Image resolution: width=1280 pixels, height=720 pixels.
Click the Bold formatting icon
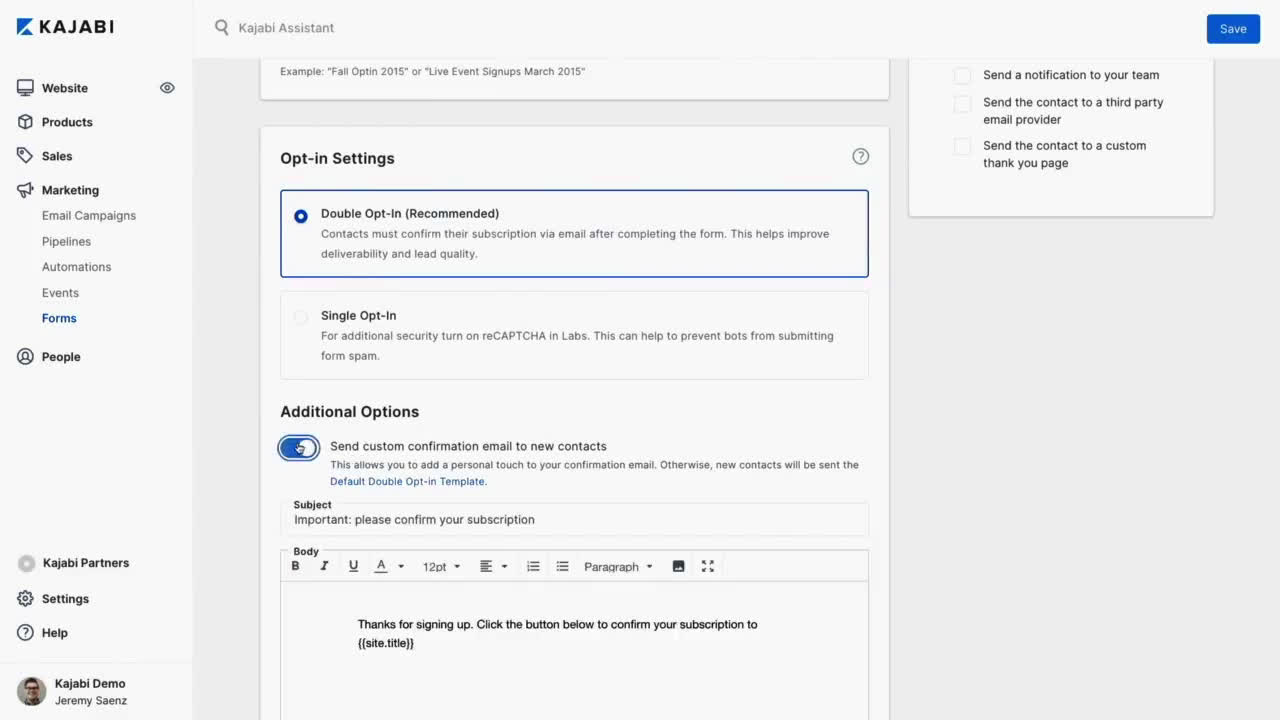tap(295, 566)
